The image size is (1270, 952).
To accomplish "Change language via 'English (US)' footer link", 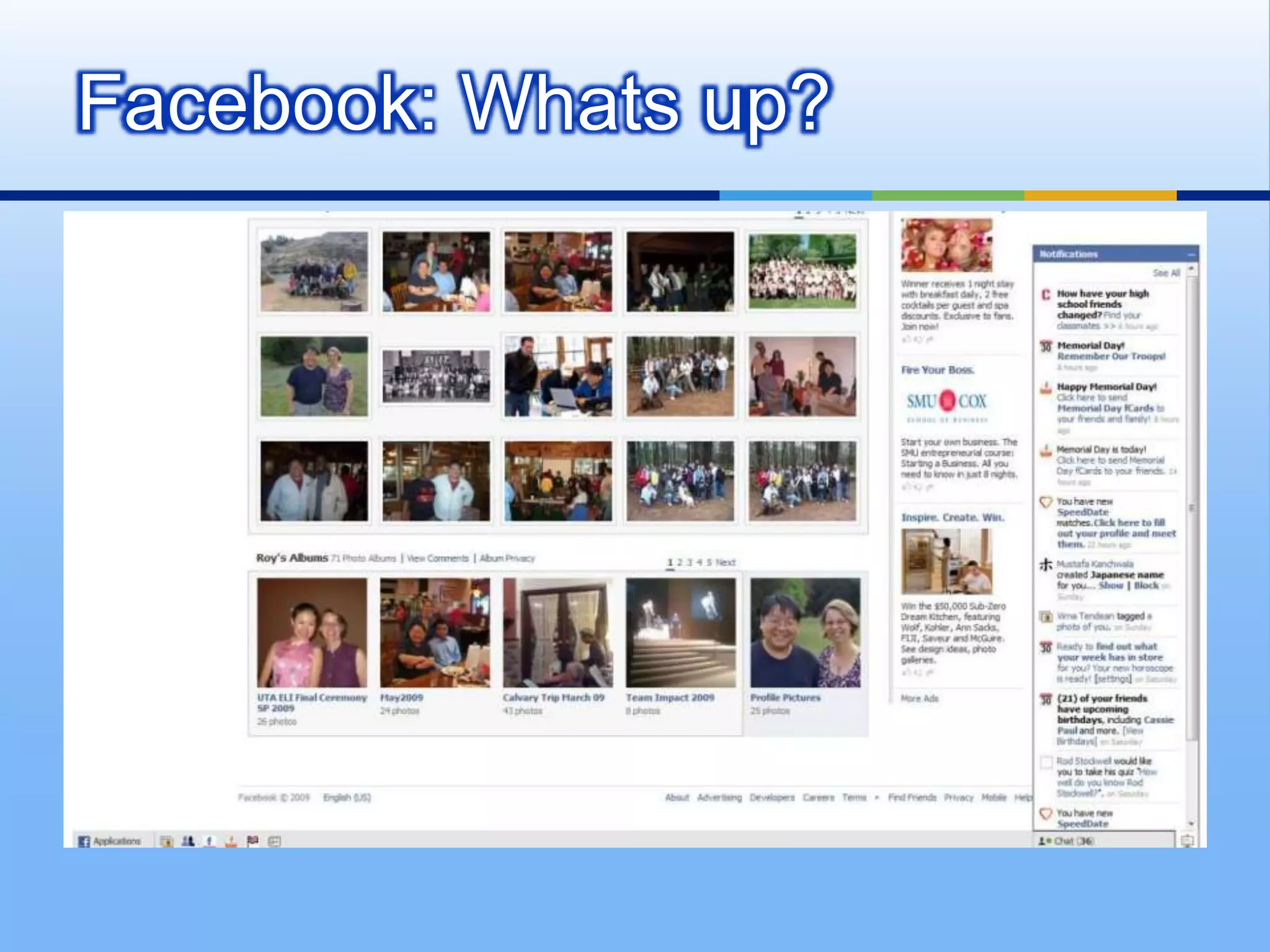I will [x=347, y=798].
